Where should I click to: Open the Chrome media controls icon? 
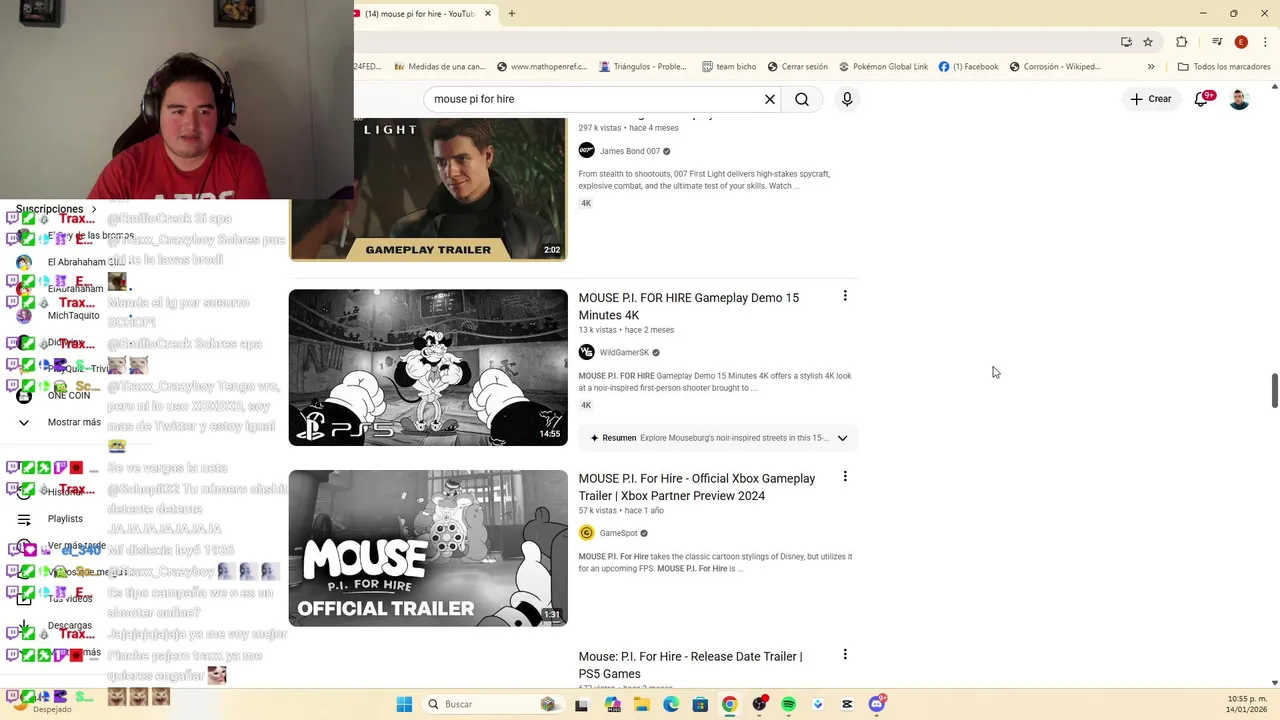click(1217, 42)
